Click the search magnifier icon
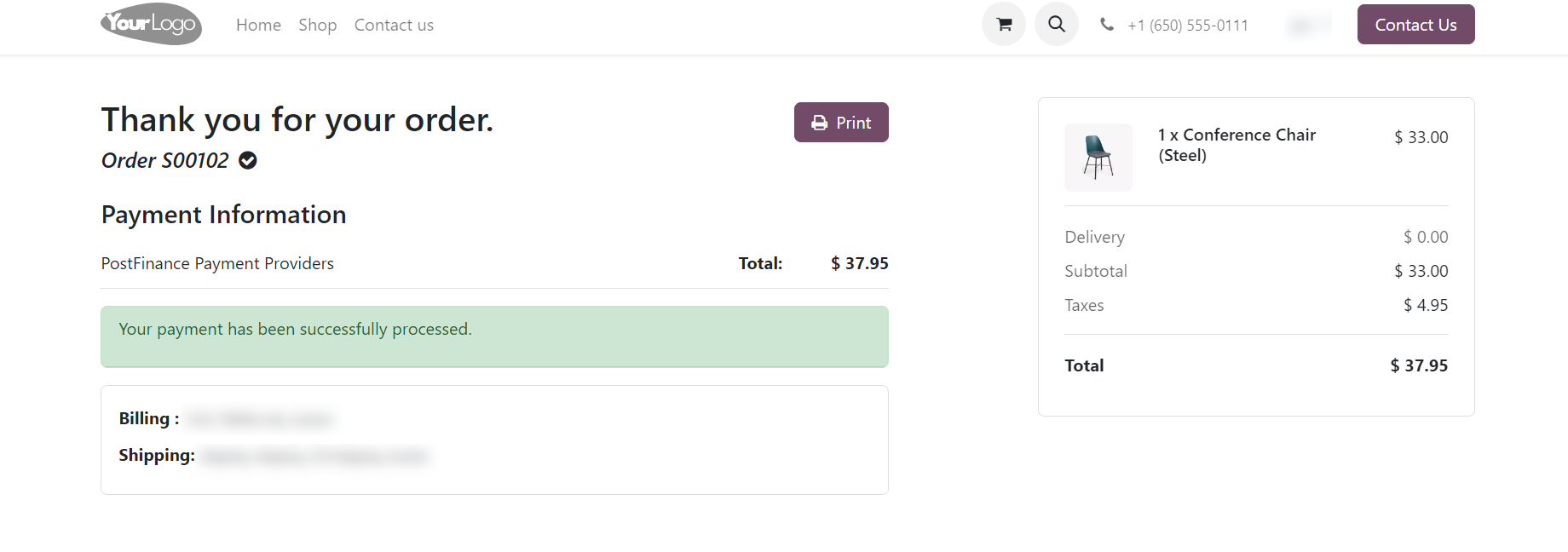The width and height of the screenshot is (1568, 552). 1056,24
